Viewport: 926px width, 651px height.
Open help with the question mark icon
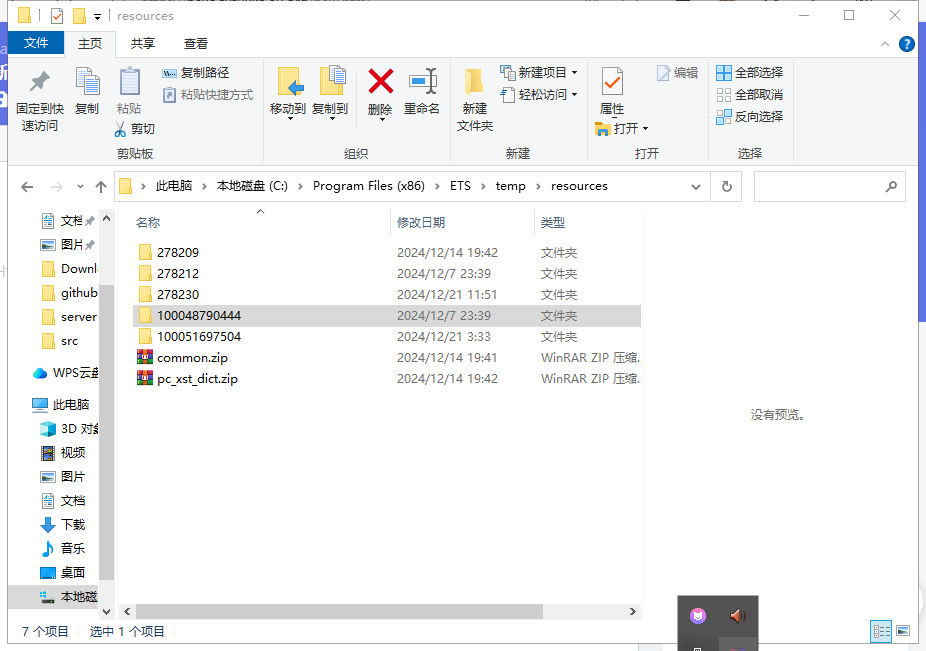pos(907,44)
